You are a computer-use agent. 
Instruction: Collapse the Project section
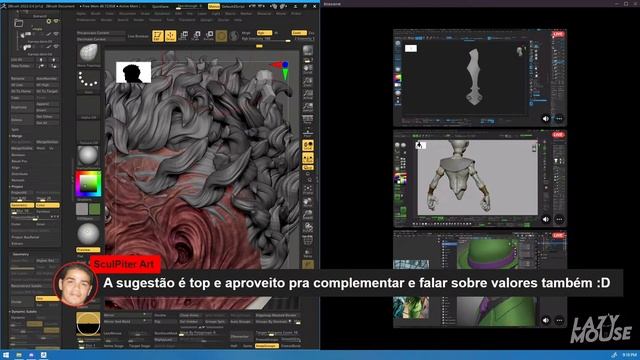coord(17,187)
